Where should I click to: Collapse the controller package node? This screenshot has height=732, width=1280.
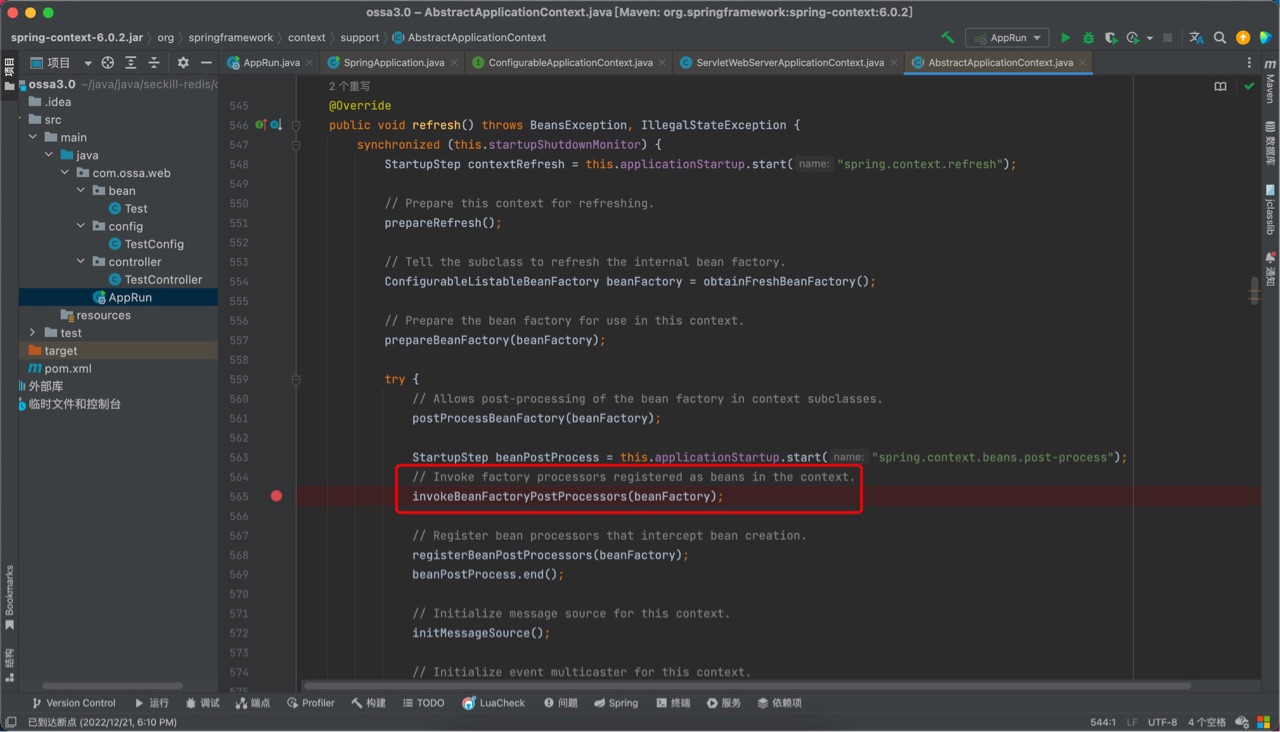click(81, 262)
